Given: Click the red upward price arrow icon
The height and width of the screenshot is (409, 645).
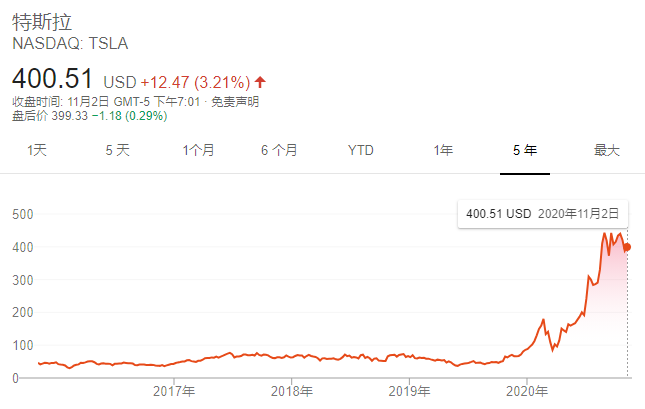Looking at the screenshot, I should [261, 82].
